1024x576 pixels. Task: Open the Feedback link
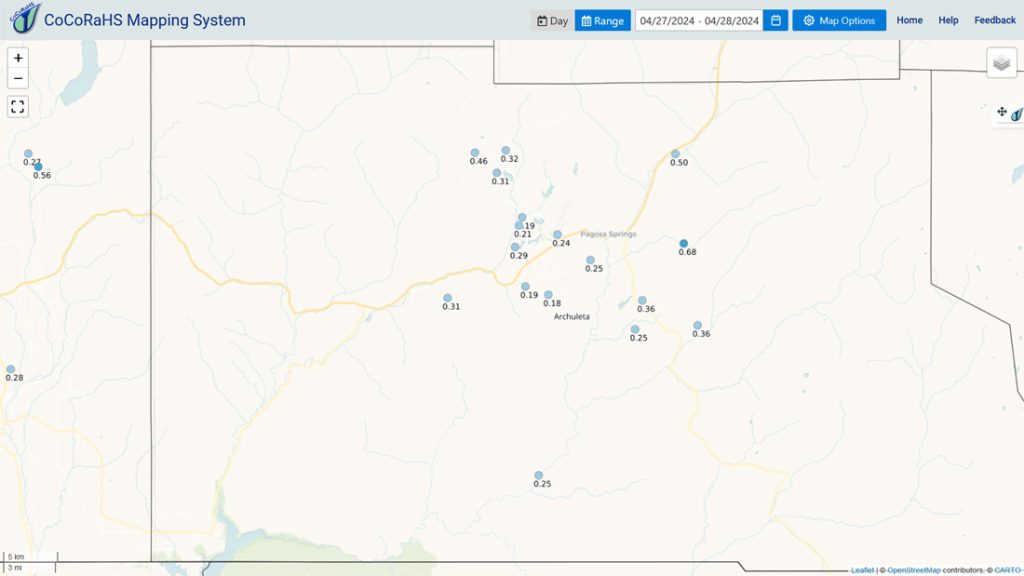[995, 20]
